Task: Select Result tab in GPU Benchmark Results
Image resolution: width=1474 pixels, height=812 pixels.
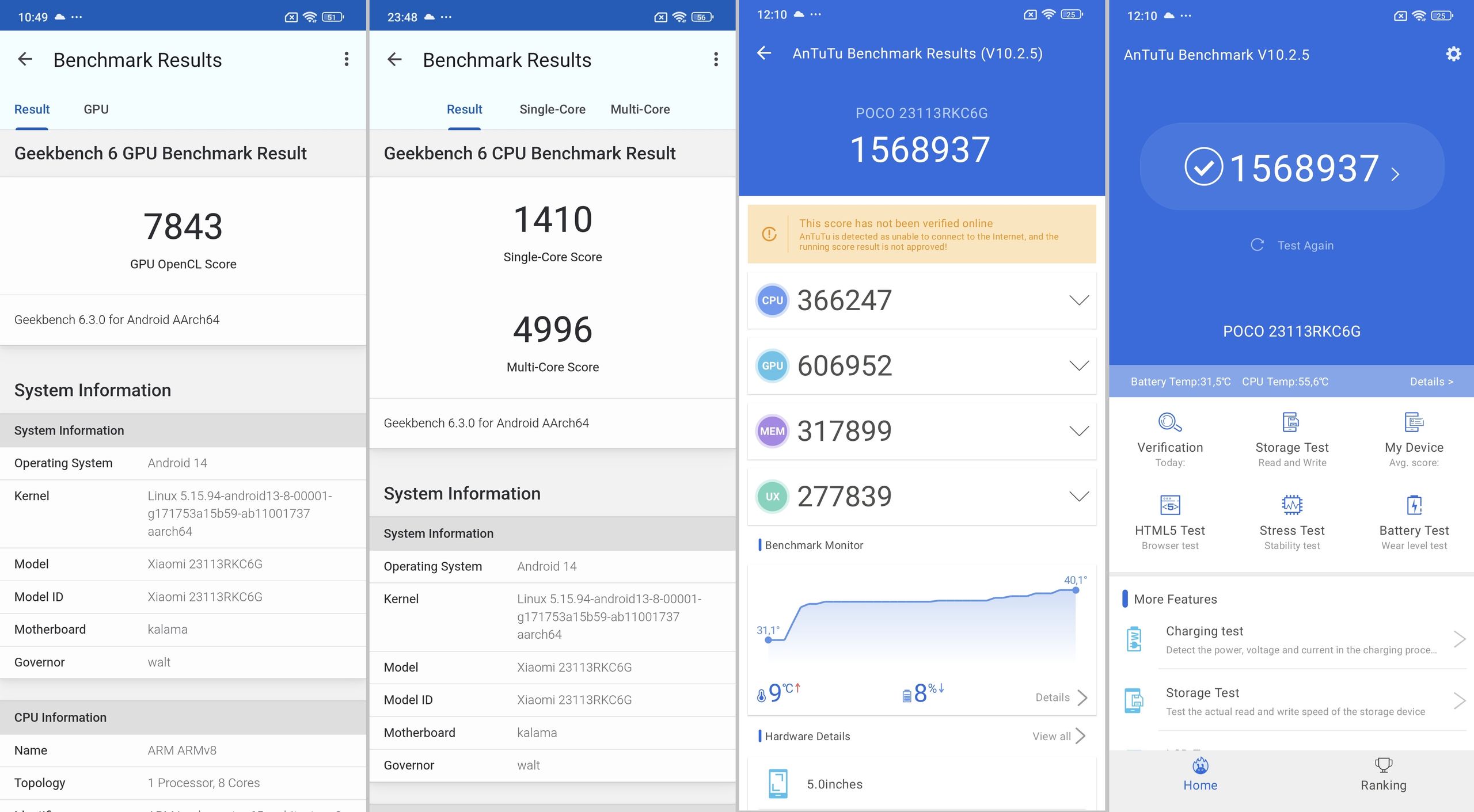Action: pos(32,109)
